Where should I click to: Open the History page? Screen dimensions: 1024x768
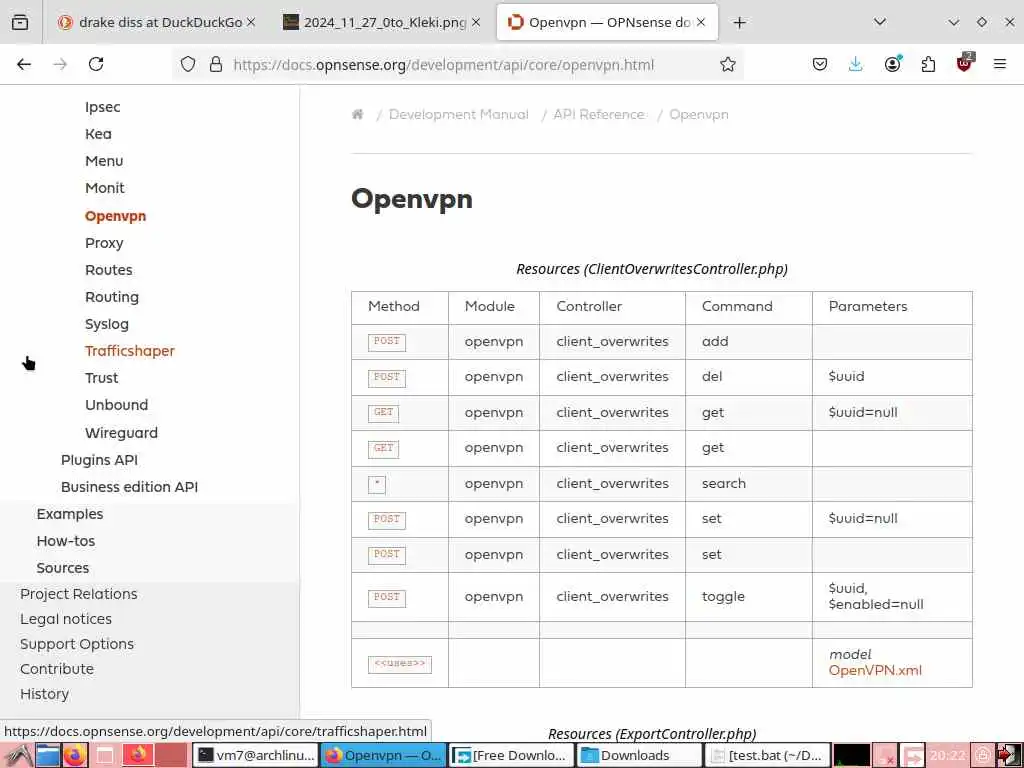(44, 694)
